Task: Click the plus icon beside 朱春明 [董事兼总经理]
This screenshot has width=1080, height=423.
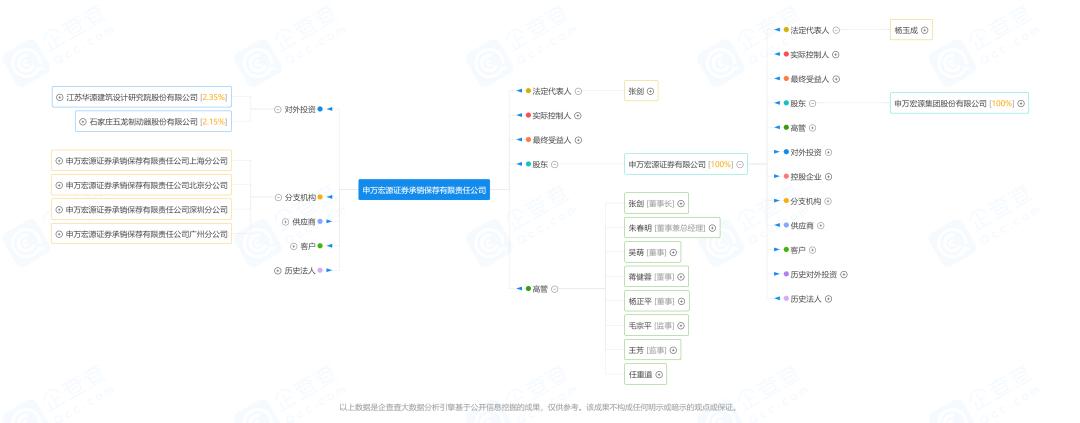Action: coord(712,228)
